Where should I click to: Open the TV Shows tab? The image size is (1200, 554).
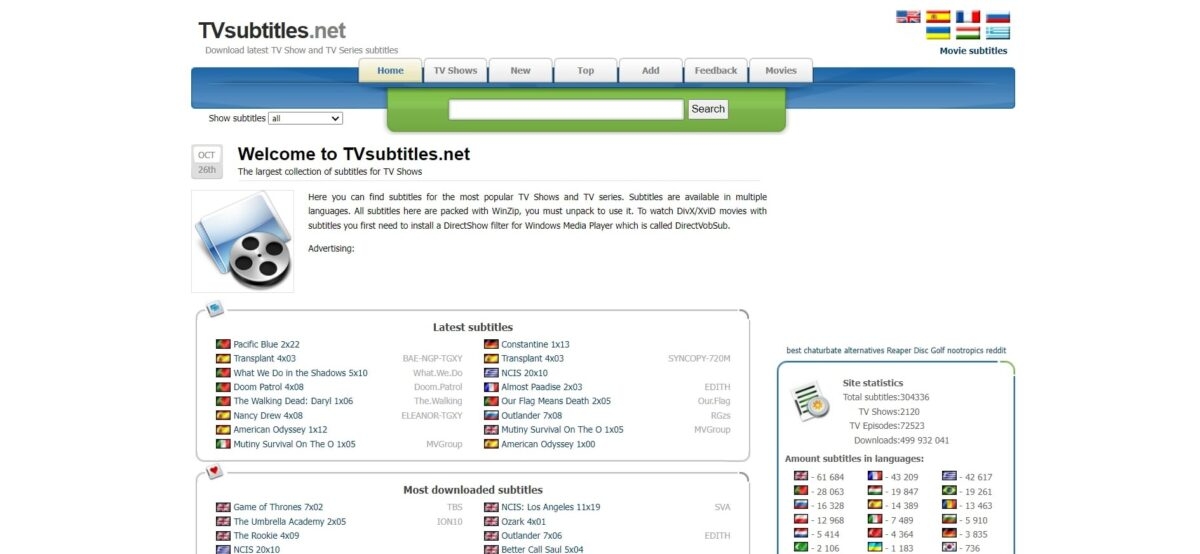point(455,71)
